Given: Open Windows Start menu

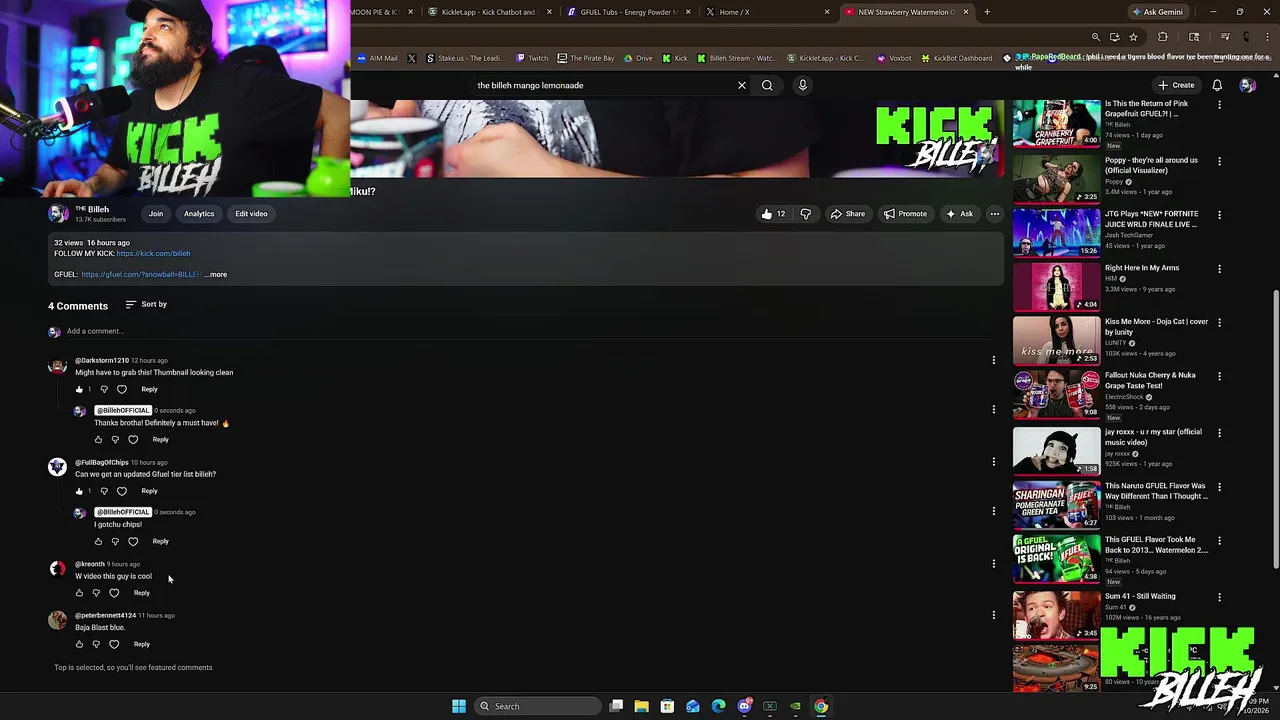Looking at the screenshot, I should pyautogui.click(x=458, y=706).
